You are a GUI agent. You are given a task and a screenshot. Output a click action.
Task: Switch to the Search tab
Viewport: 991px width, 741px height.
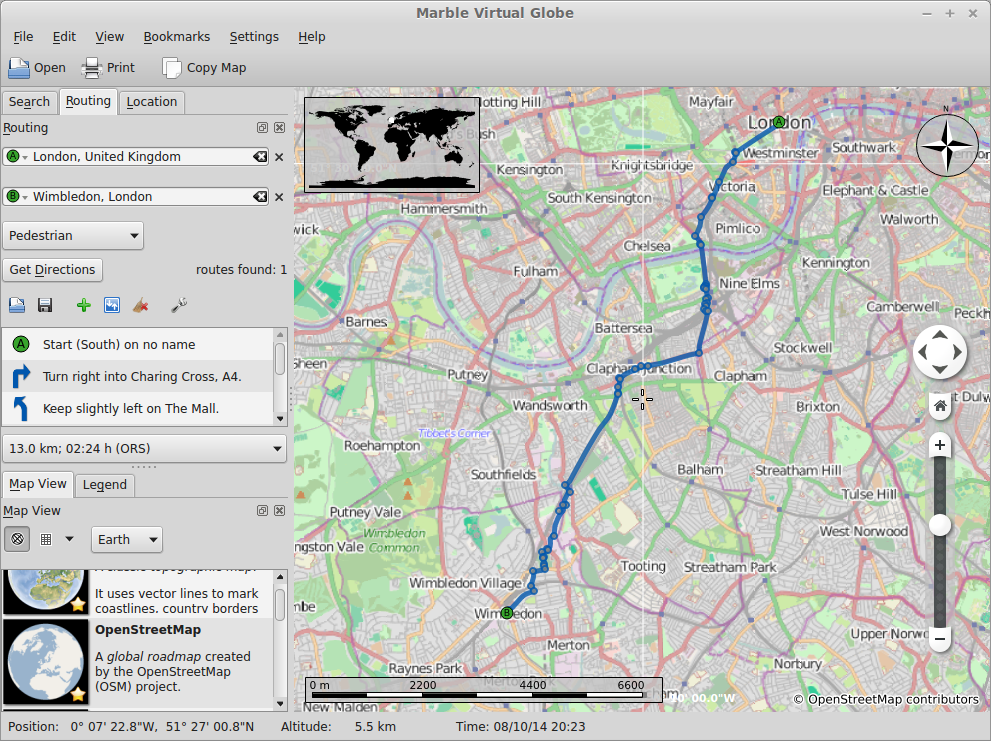29,102
